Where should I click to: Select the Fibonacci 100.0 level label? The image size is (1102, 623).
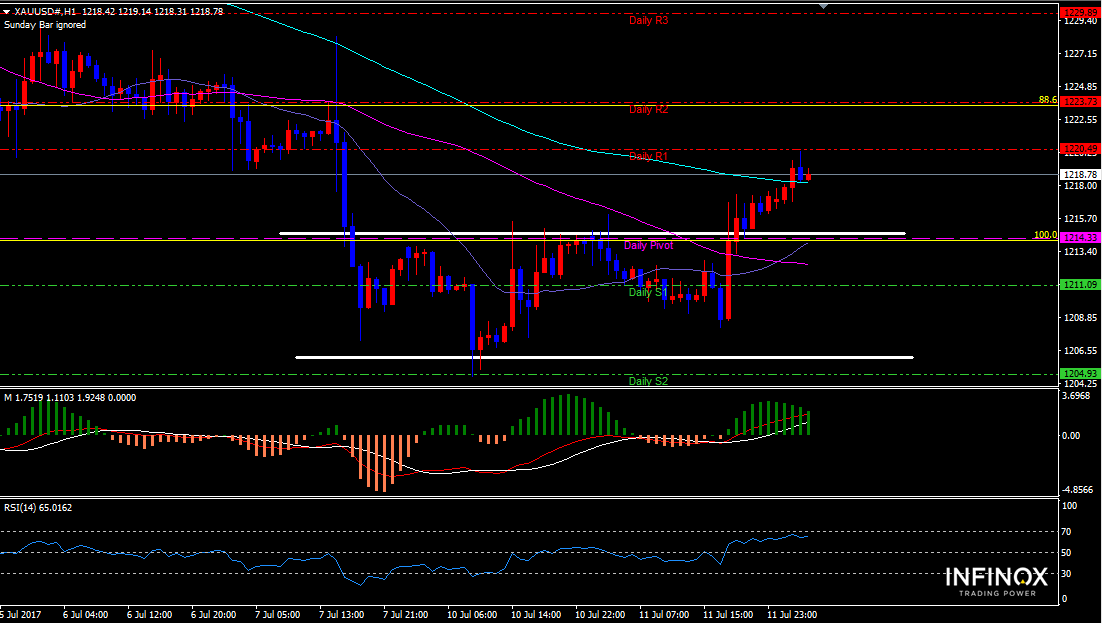click(x=1045, y=235)
